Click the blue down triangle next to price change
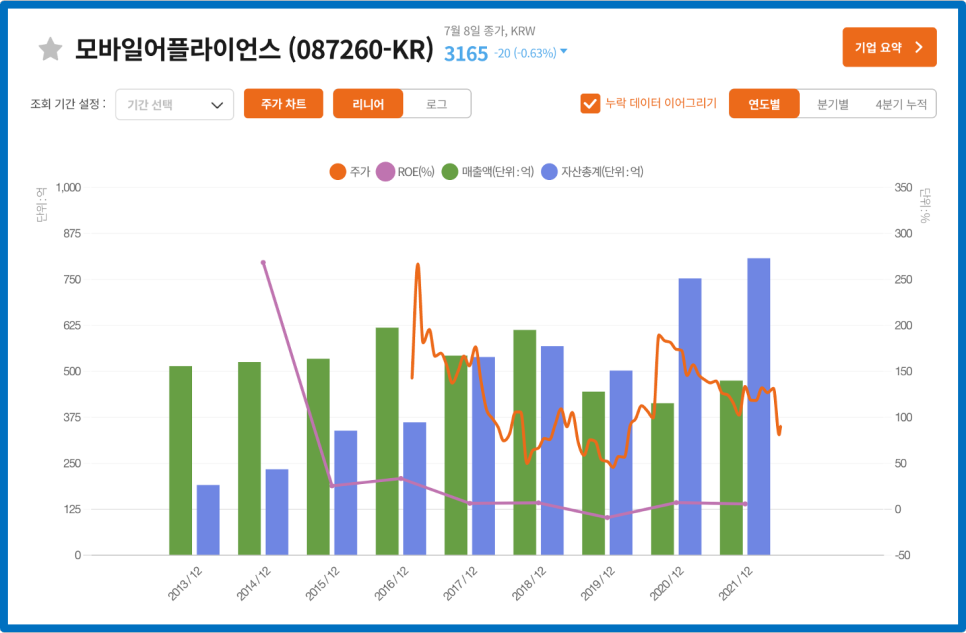 coord(563,52)
